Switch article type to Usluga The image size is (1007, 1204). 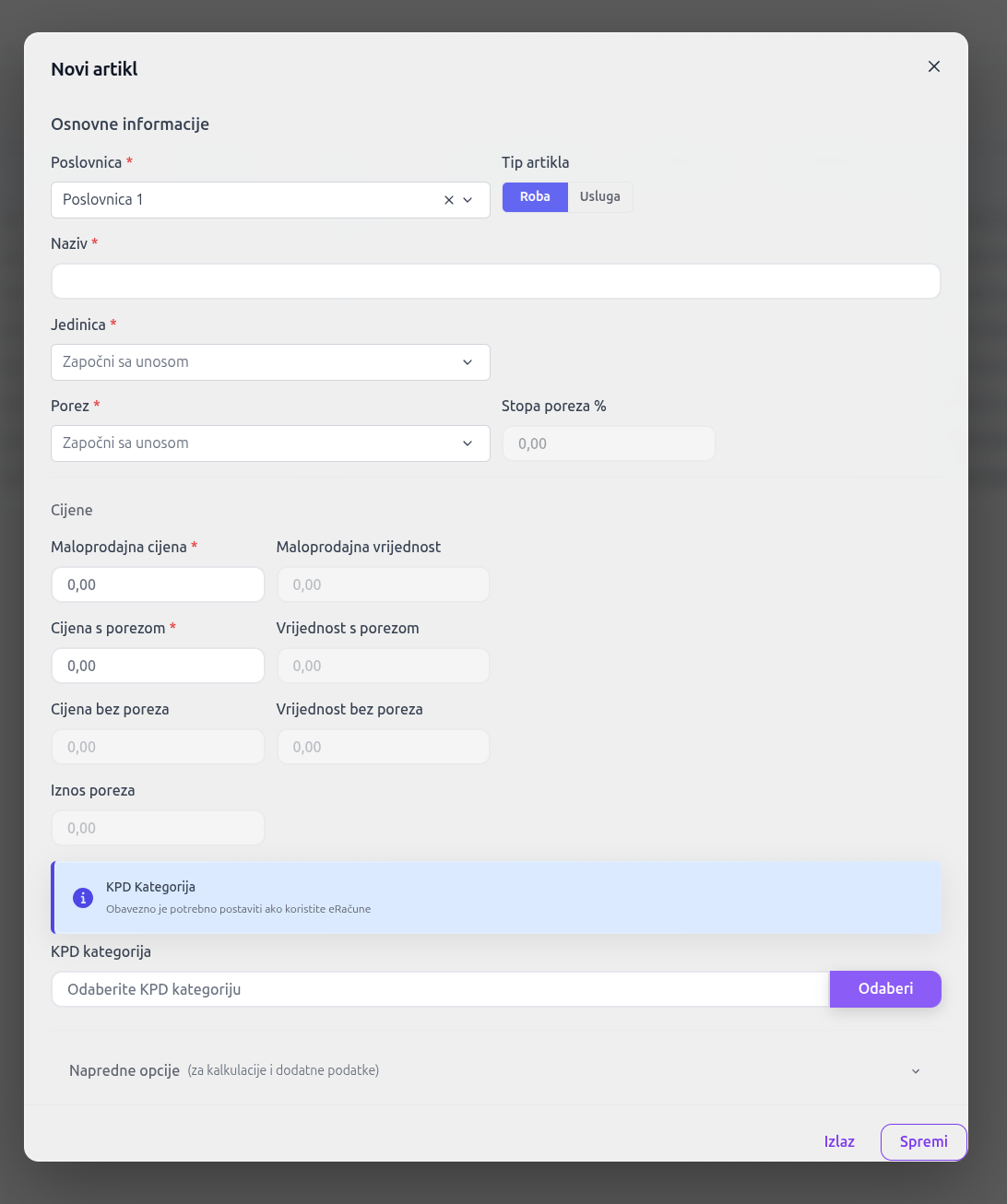click(x=599, y=196)
